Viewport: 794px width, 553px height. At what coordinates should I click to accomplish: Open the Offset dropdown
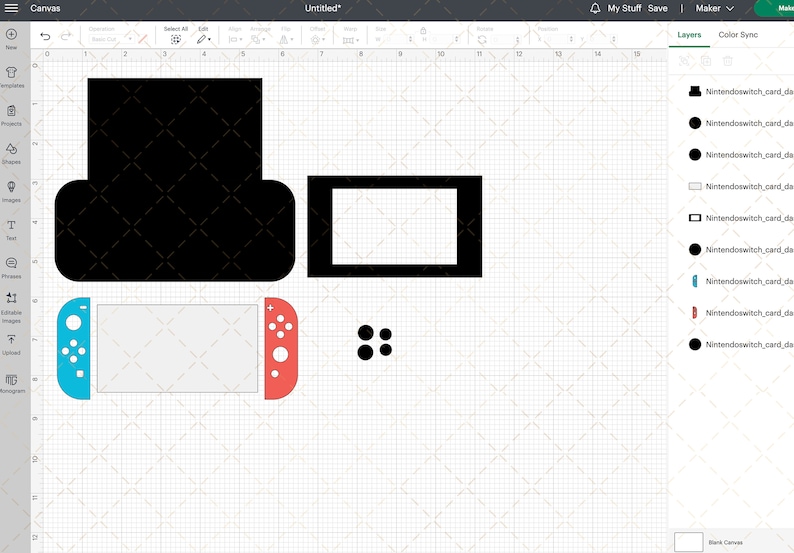(318, 40)
